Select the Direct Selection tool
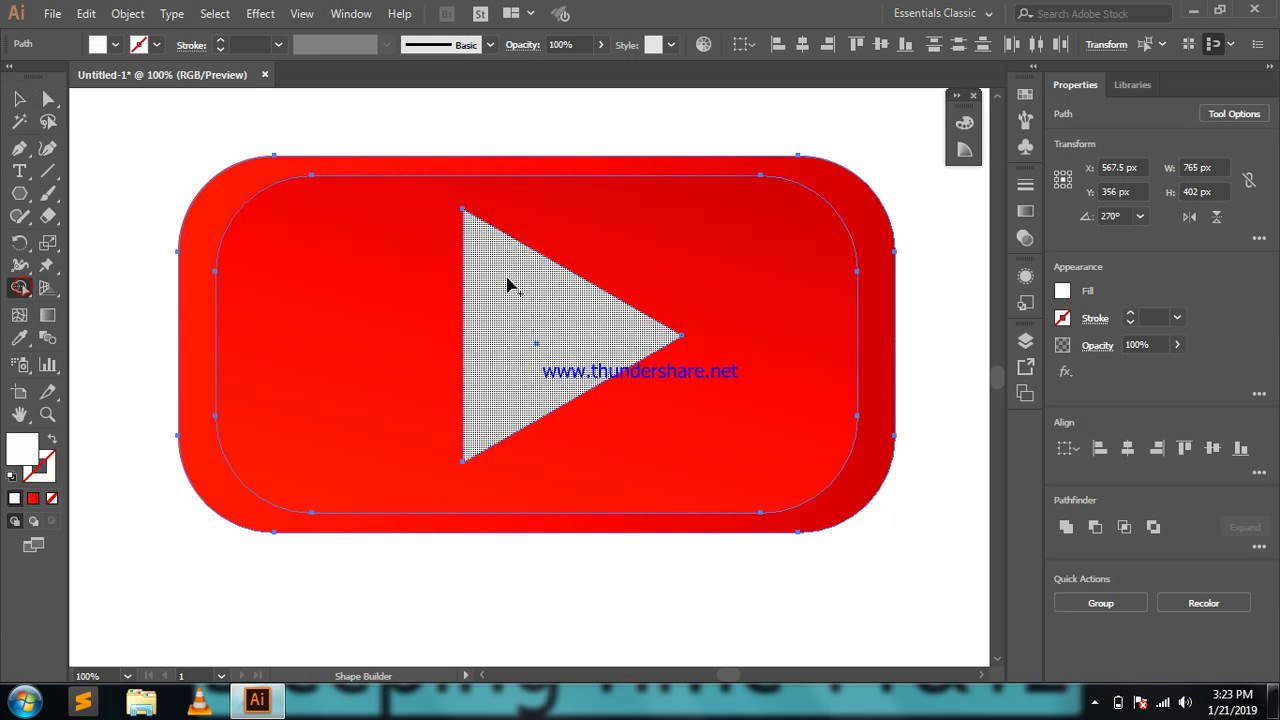The image size is (1280, 720). [48, 98]
